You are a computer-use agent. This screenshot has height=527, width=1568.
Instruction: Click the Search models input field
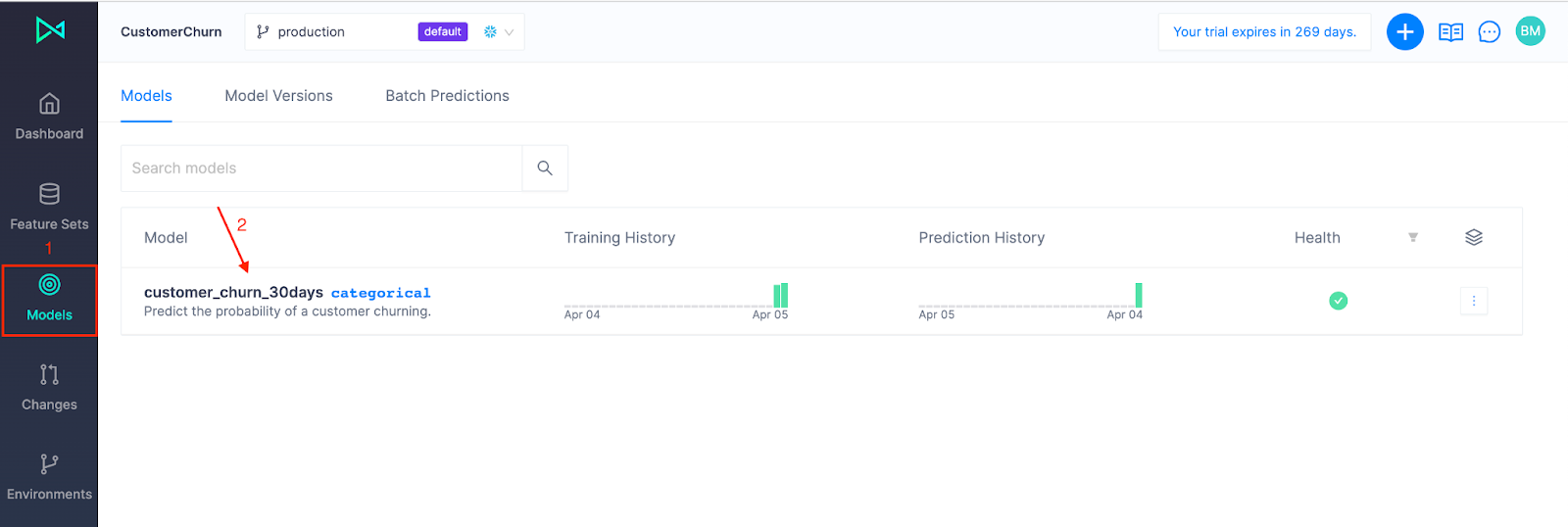pos(321,168)
